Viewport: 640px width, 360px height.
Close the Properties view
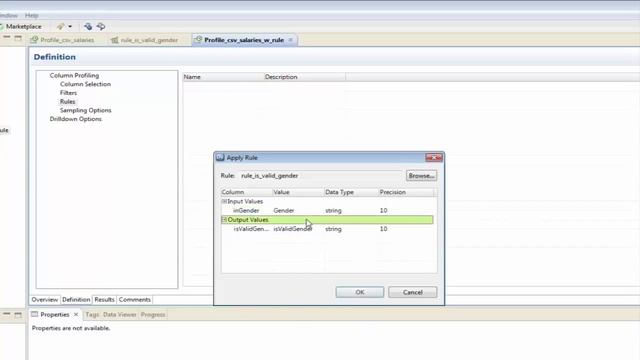click(76, 315)
